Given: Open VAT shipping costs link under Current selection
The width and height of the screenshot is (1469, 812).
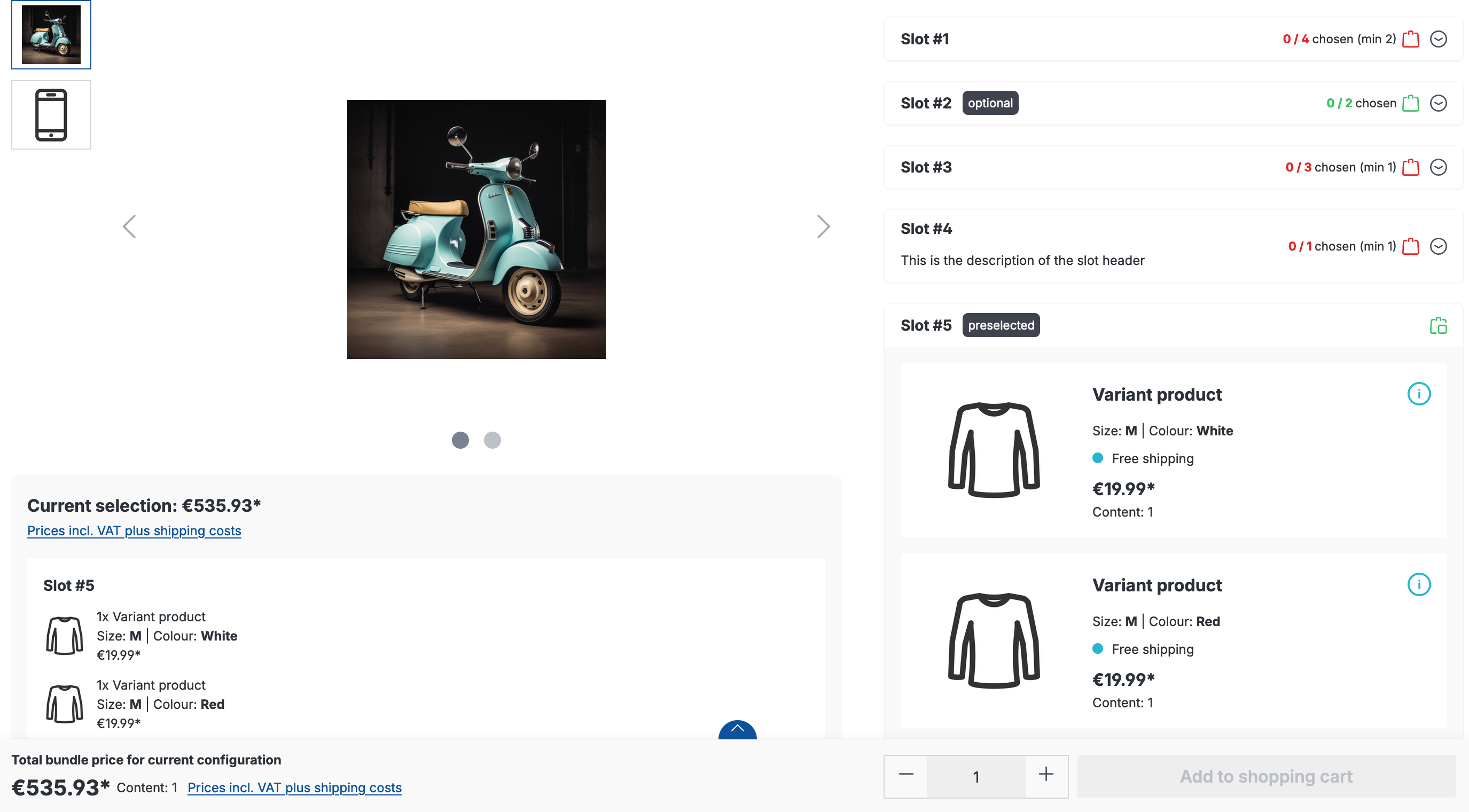Looking at the screenshot, I should coord(134,531).
